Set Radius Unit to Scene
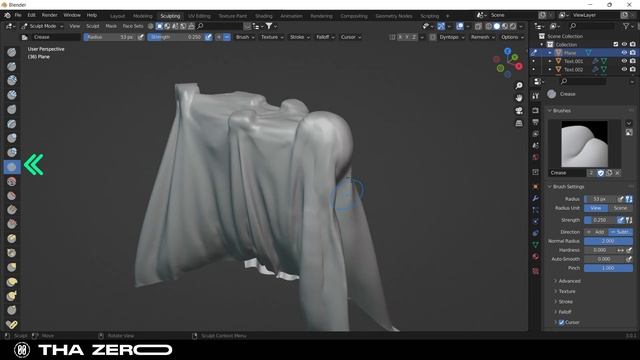Viewport: 640px width, 360px height. point(620,208)
